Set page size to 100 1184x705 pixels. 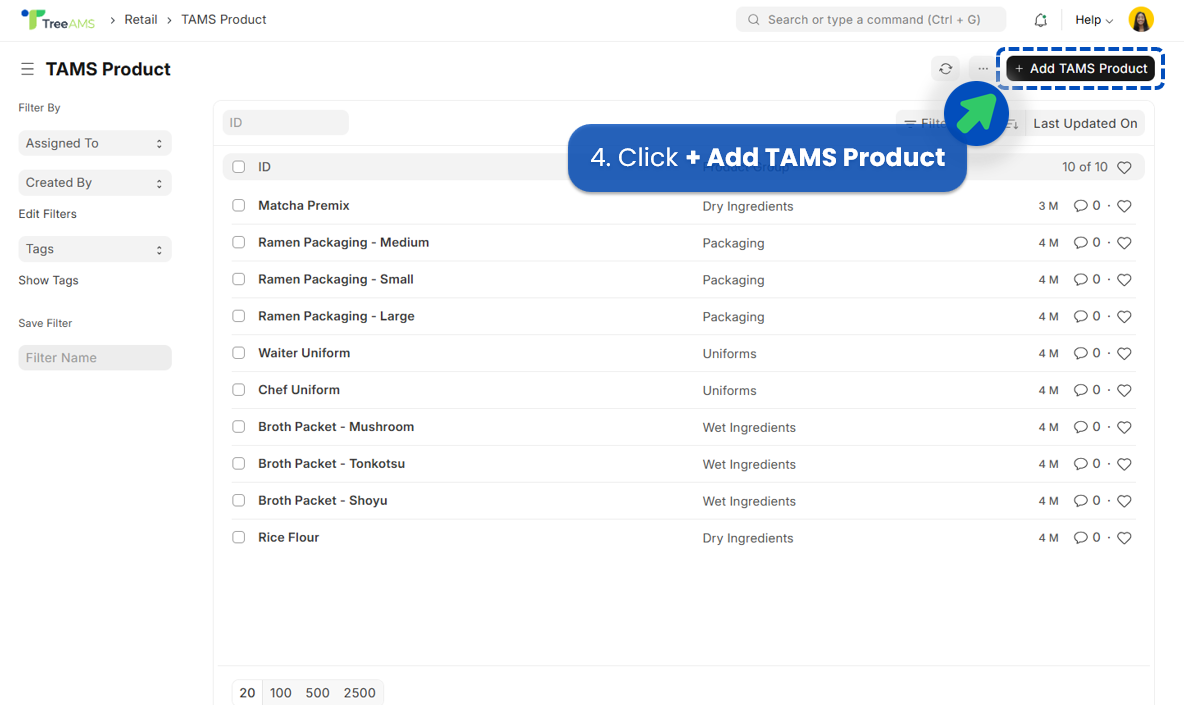coord(281,693)
